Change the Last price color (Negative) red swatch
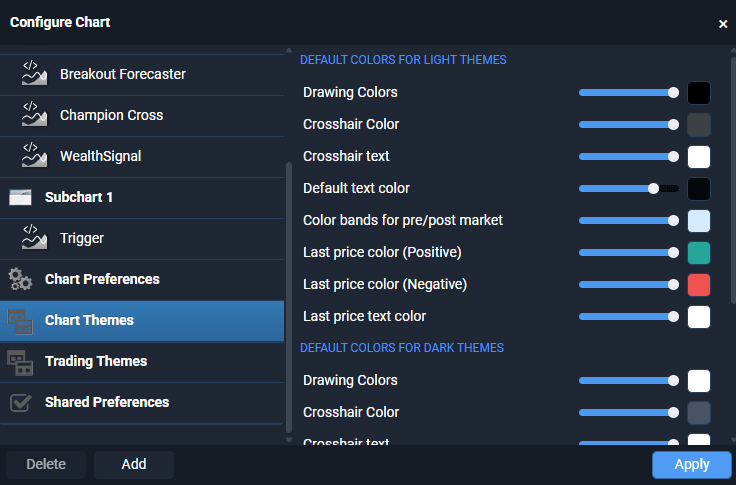 point(698,285)
